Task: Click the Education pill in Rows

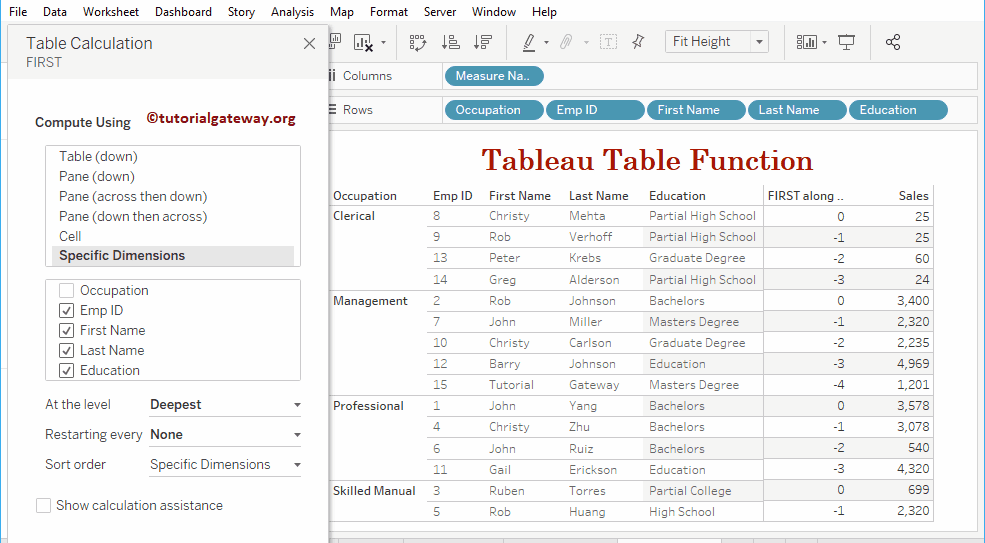Action: [898, 110]
